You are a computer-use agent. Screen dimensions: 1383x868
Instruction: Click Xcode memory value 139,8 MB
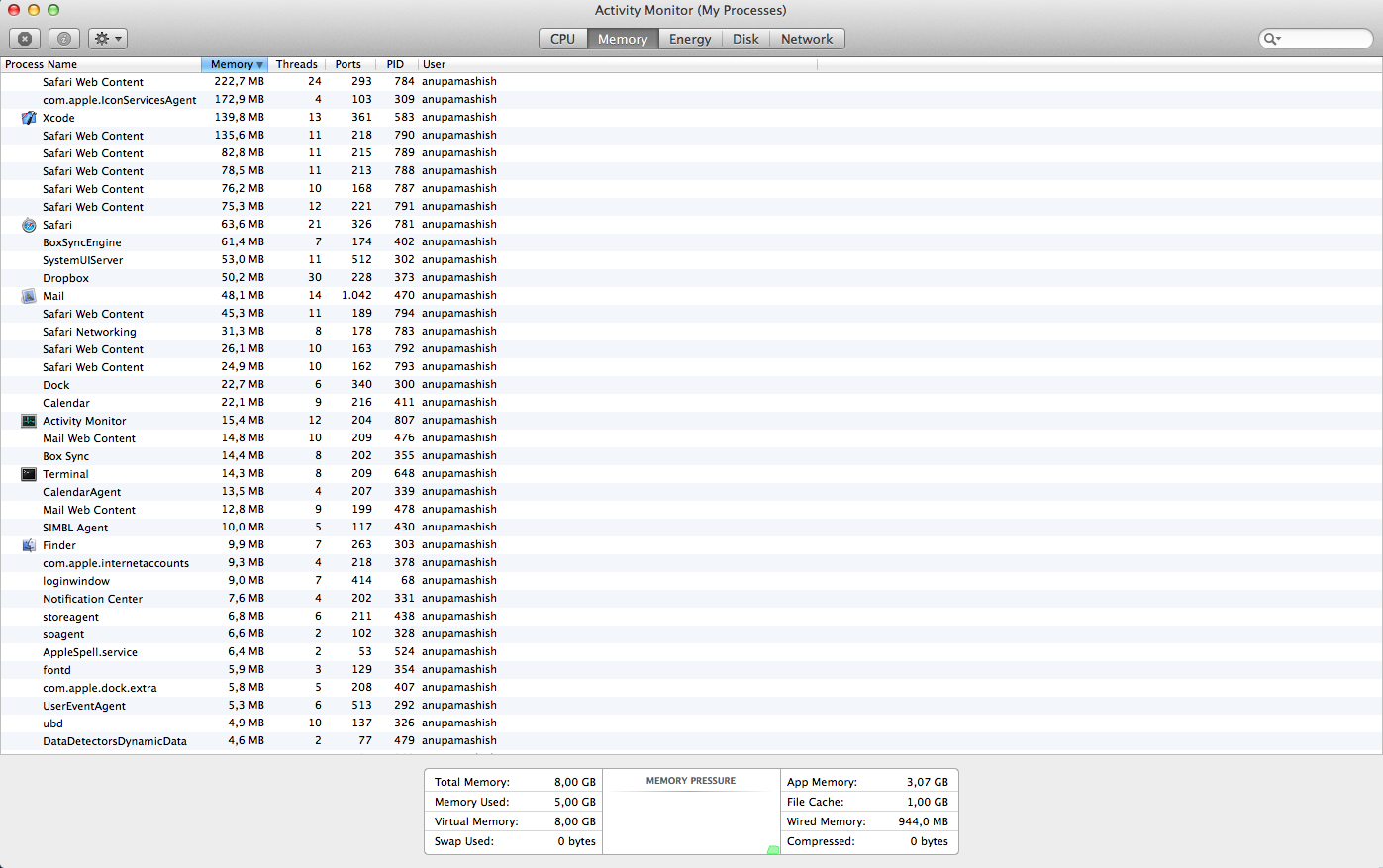pyautogui.click(x=240, y=117)
